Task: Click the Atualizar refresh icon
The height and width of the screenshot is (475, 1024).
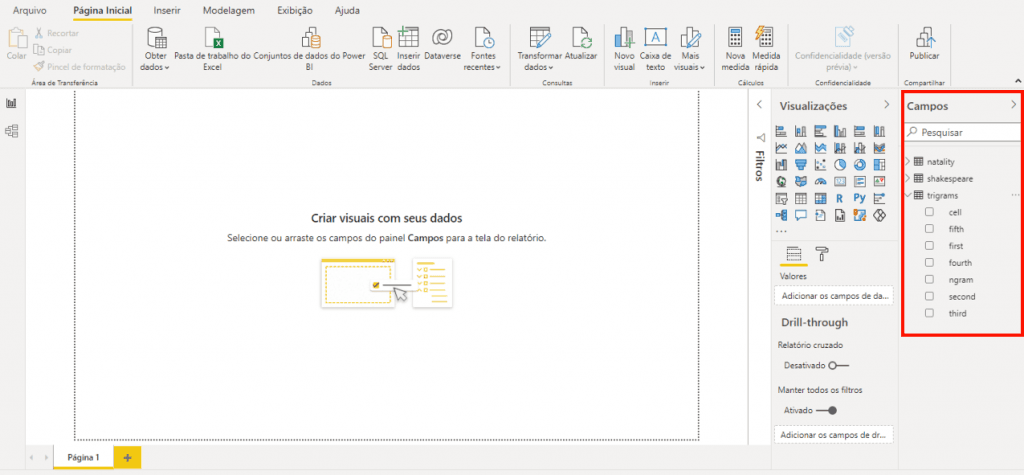Action: (x=581, y=38)
